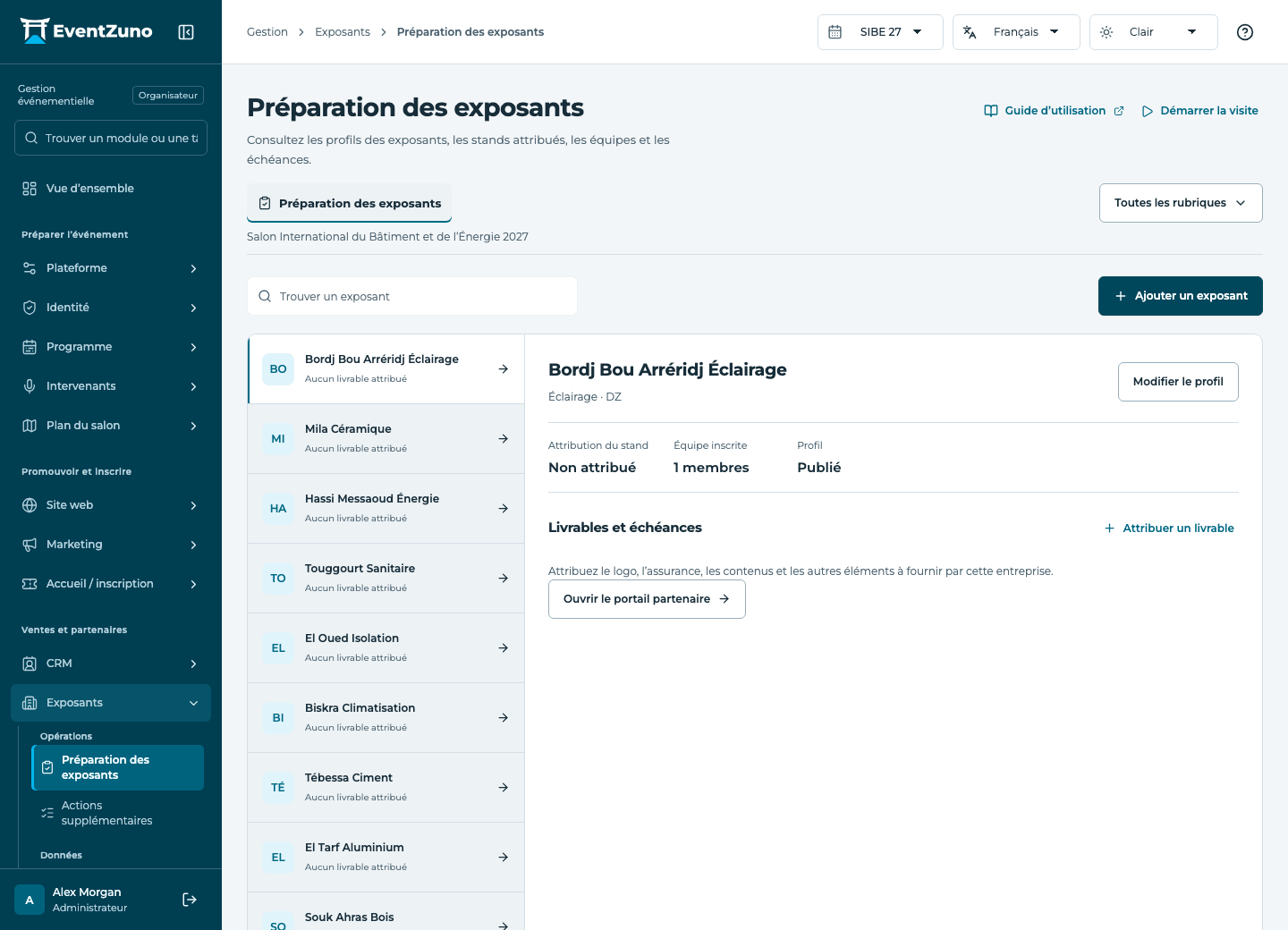Click the TO avatar of Touggourt Sanitaire
The width and height of the screenshot is (1288, 930).
[x=278, y=579]
